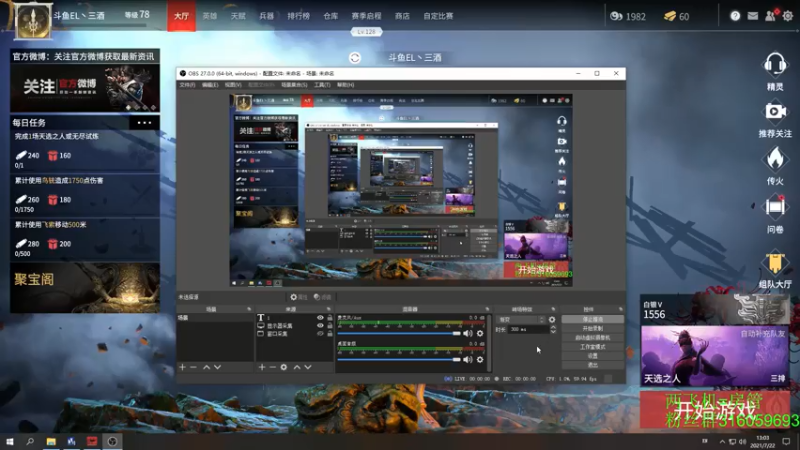Screen dimensions: 800x450
Task: Open the game friends icon
Action: [x=770, y=16]
